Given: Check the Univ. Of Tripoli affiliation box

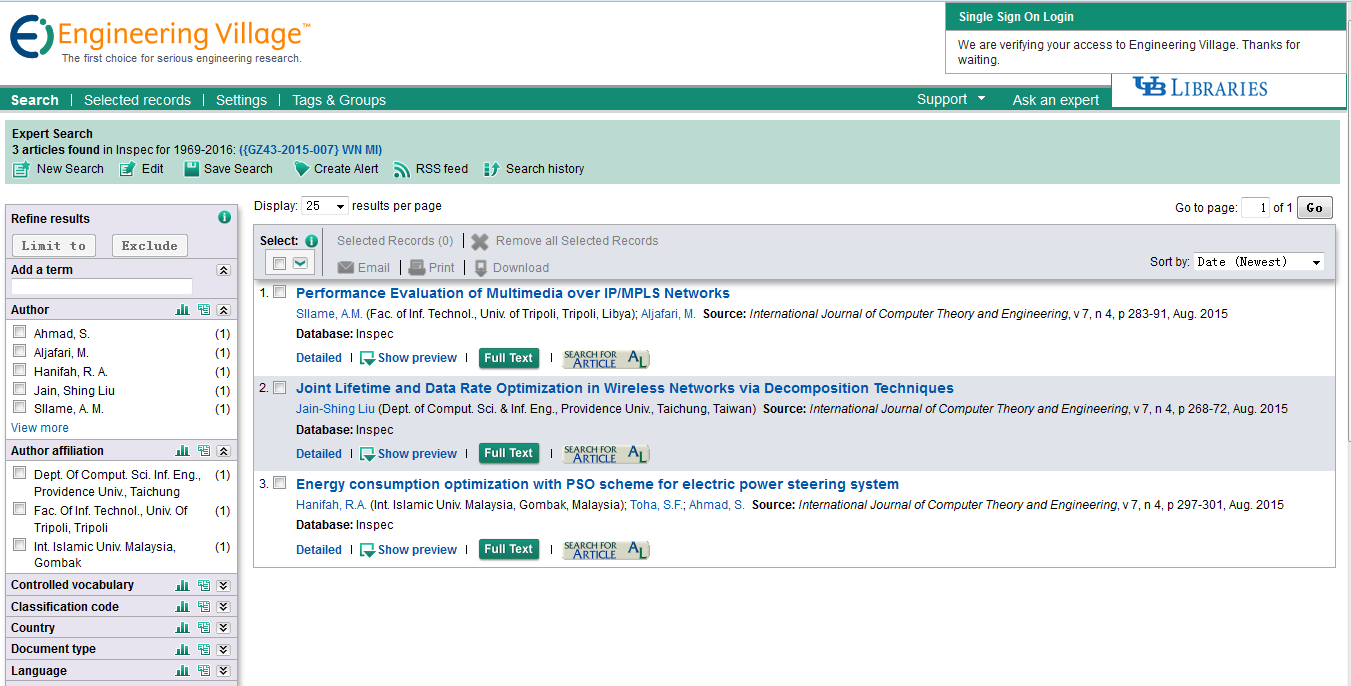Looking at the screenshot, I should [19, 509].
